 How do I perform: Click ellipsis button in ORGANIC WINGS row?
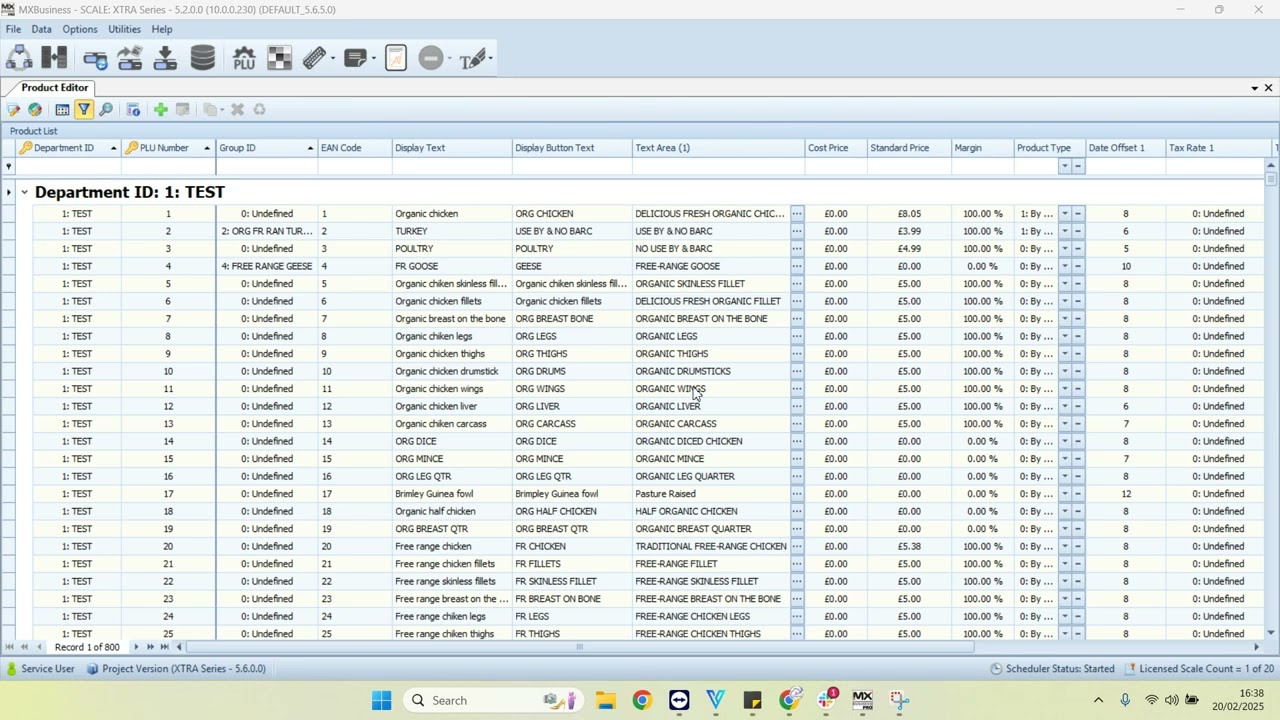coord(797,389)
